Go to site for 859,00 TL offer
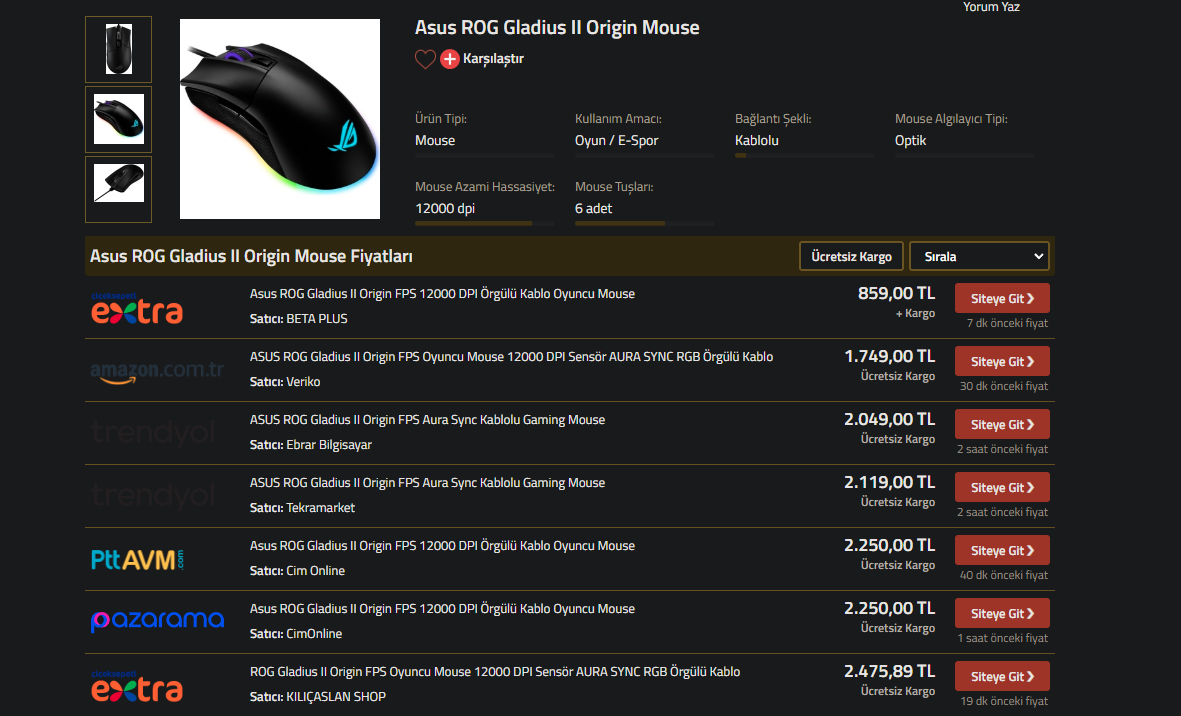This screenshot has height=716, width=1181. point(1002,298)
